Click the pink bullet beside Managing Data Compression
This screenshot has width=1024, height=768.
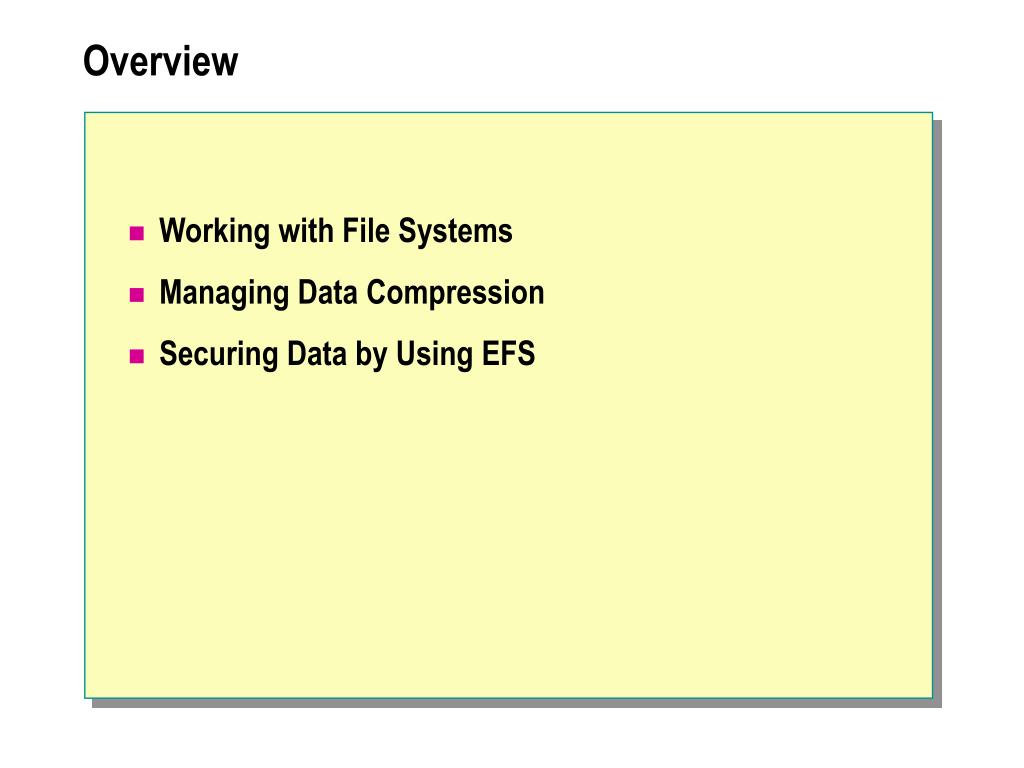(136, 295)
